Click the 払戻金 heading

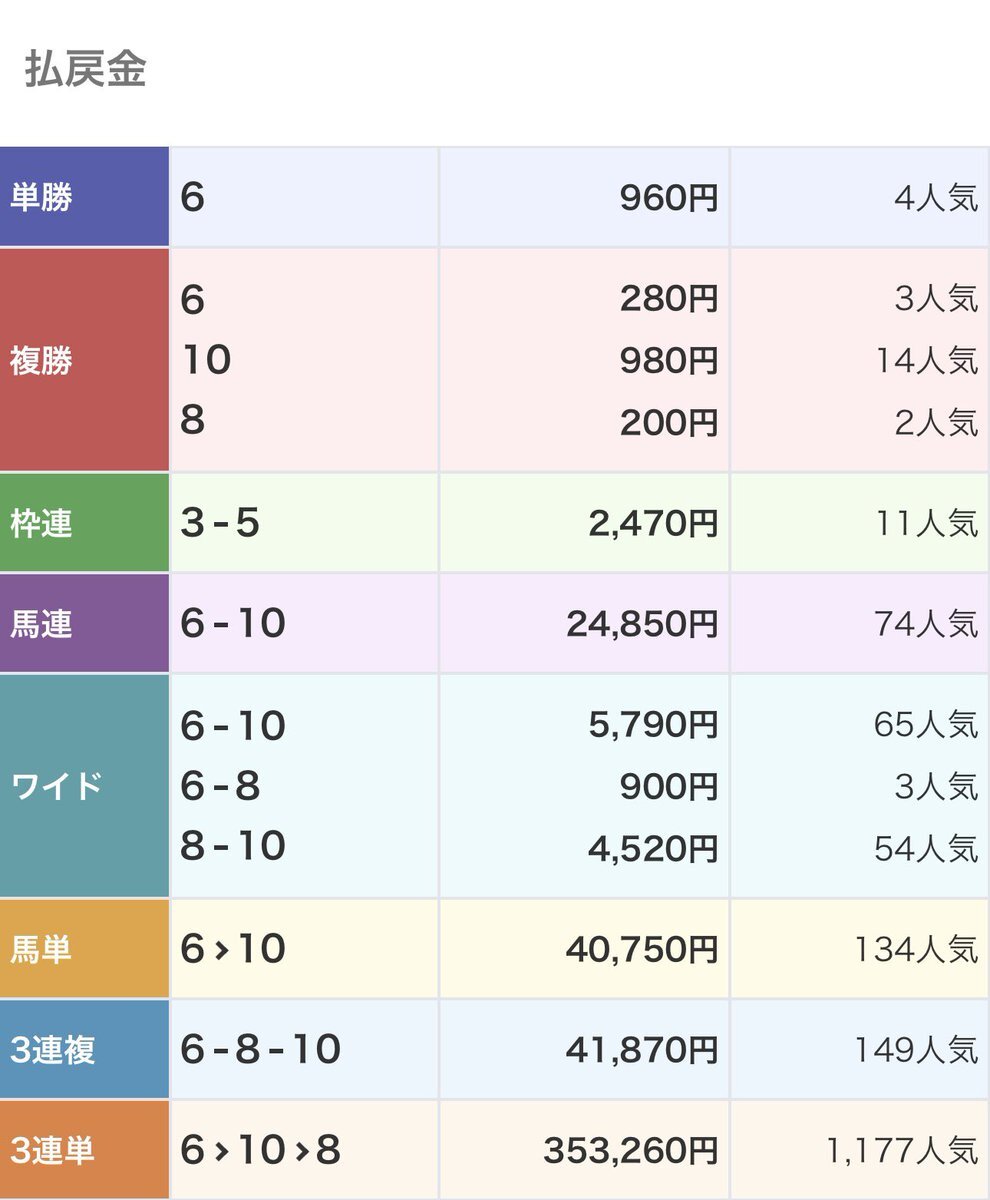[86, 70]
